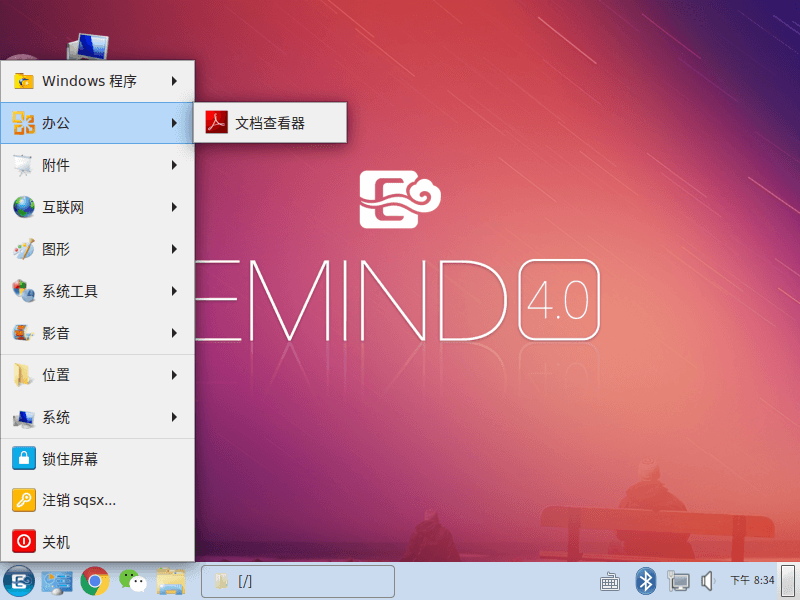Open WeChat from the taskbar
The width and height of the screenshot is (800, 600).
133,581
